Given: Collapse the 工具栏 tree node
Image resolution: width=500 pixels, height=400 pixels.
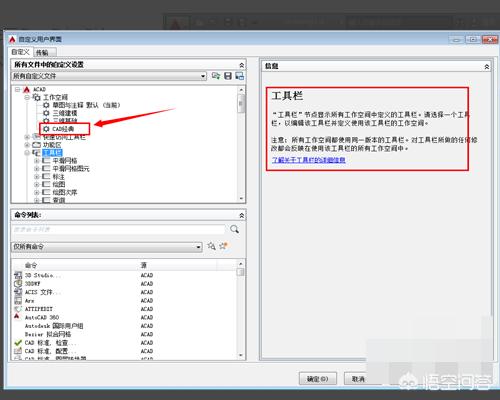Looking at the screenshot, I should tap(27, 153).
